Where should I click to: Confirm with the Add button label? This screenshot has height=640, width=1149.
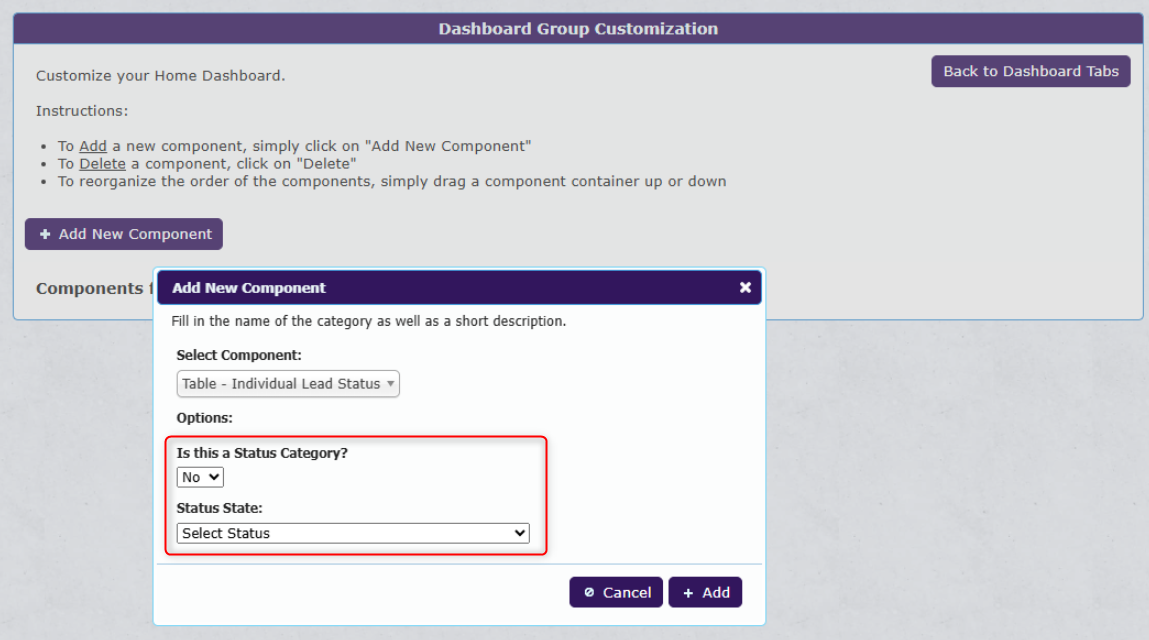[716, 593]
